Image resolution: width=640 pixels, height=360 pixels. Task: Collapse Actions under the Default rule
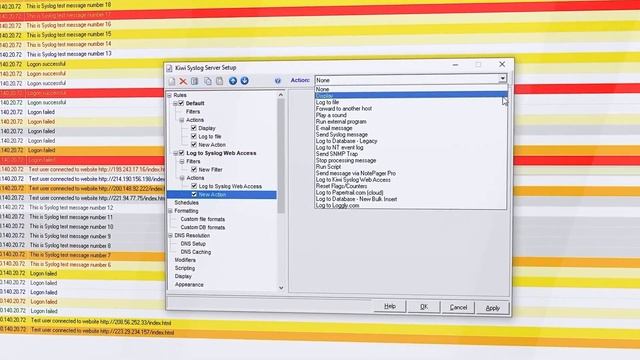[182, 120]
